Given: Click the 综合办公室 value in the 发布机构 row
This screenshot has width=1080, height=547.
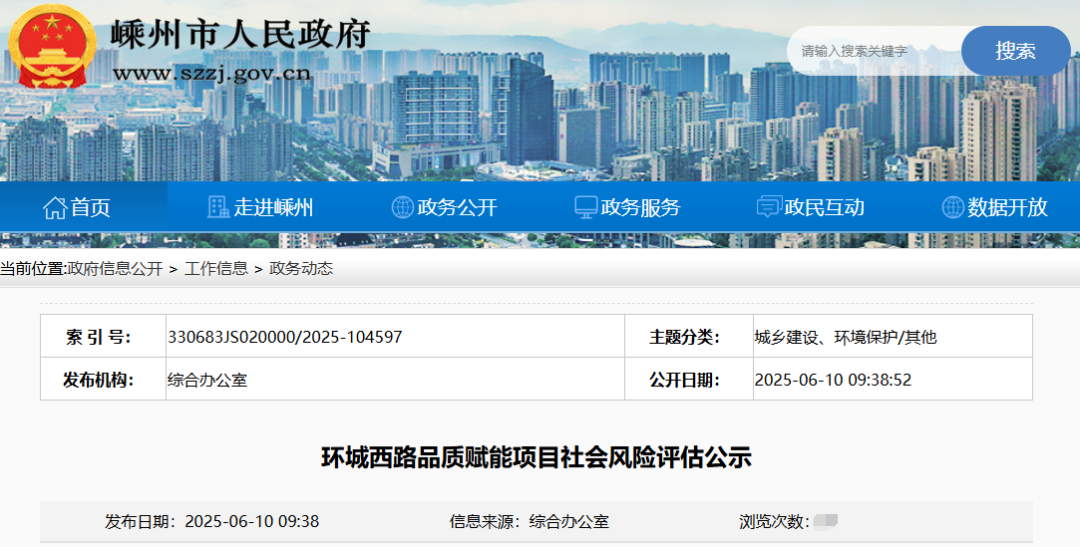Looking at the screenshot, I should coord(207,380).
